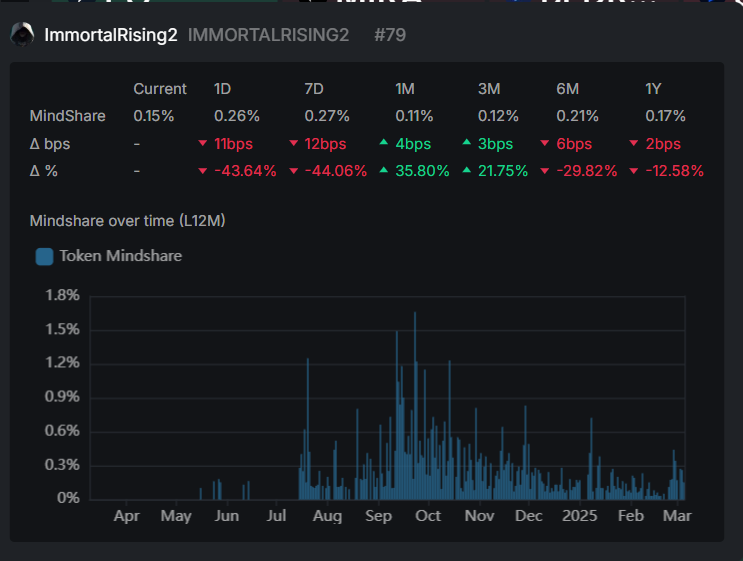Click the green up arrow beside 4bps
Viewport: 743px width, 561px height.
384,142
